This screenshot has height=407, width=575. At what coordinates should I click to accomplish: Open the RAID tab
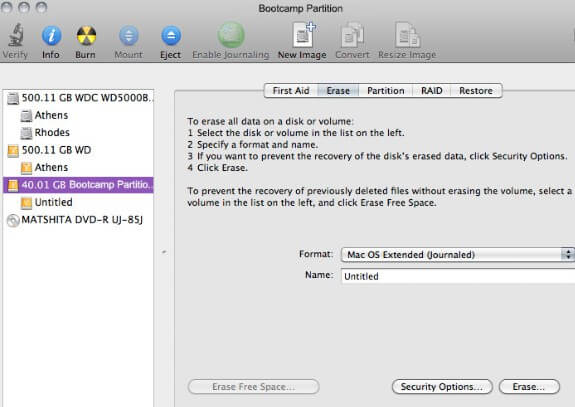pos(432,91)
